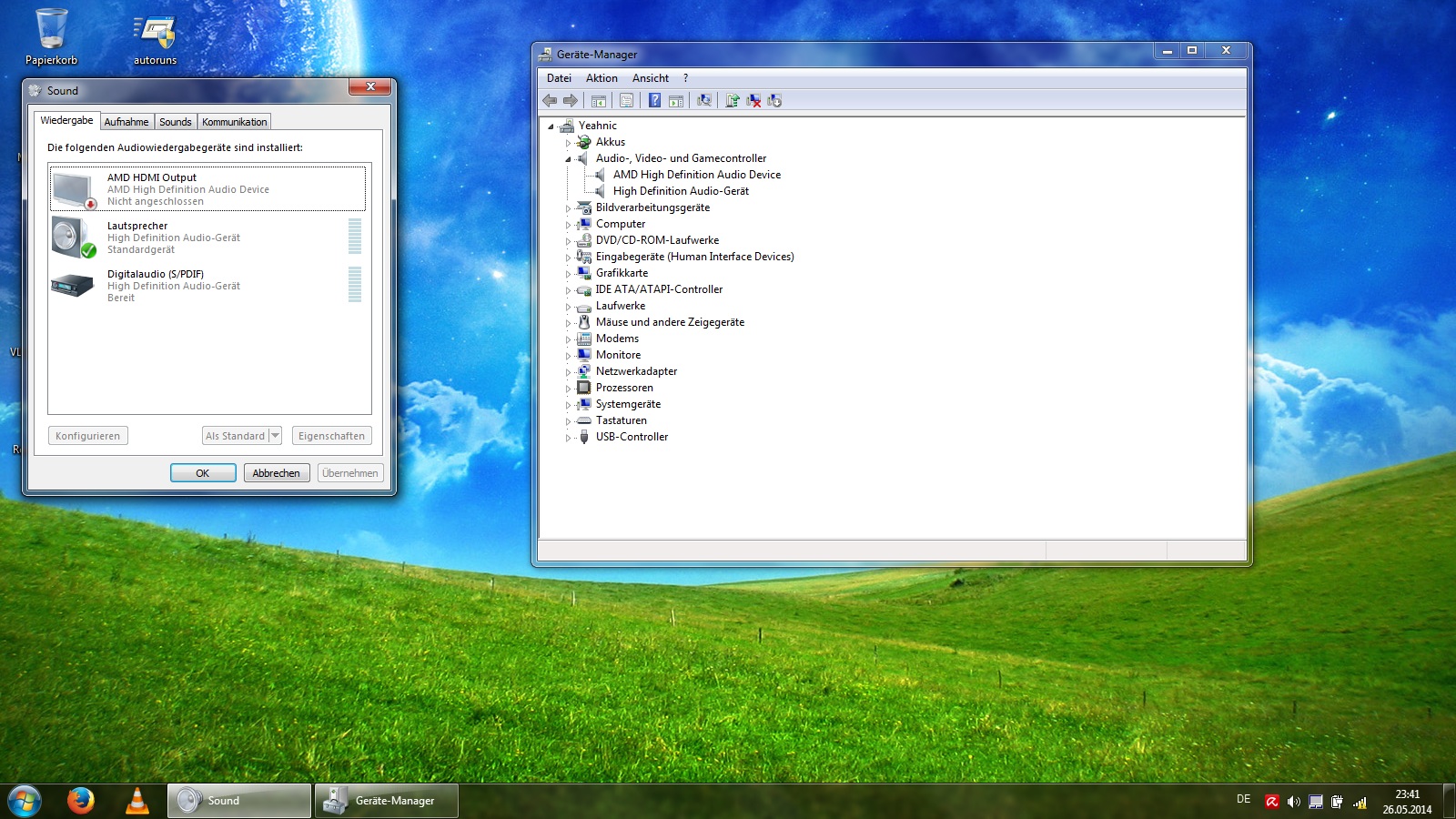Launch Firefox from the taskbar
This screenshot has width=1456, height=819.
81,801
